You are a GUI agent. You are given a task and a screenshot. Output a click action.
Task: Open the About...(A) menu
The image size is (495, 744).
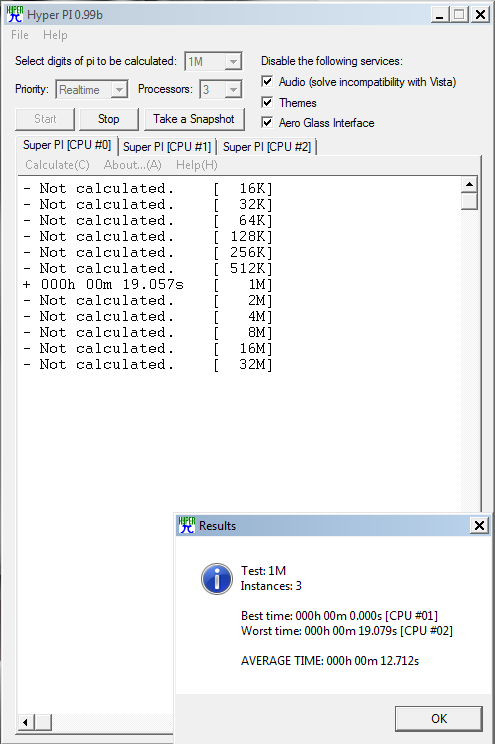132,165
